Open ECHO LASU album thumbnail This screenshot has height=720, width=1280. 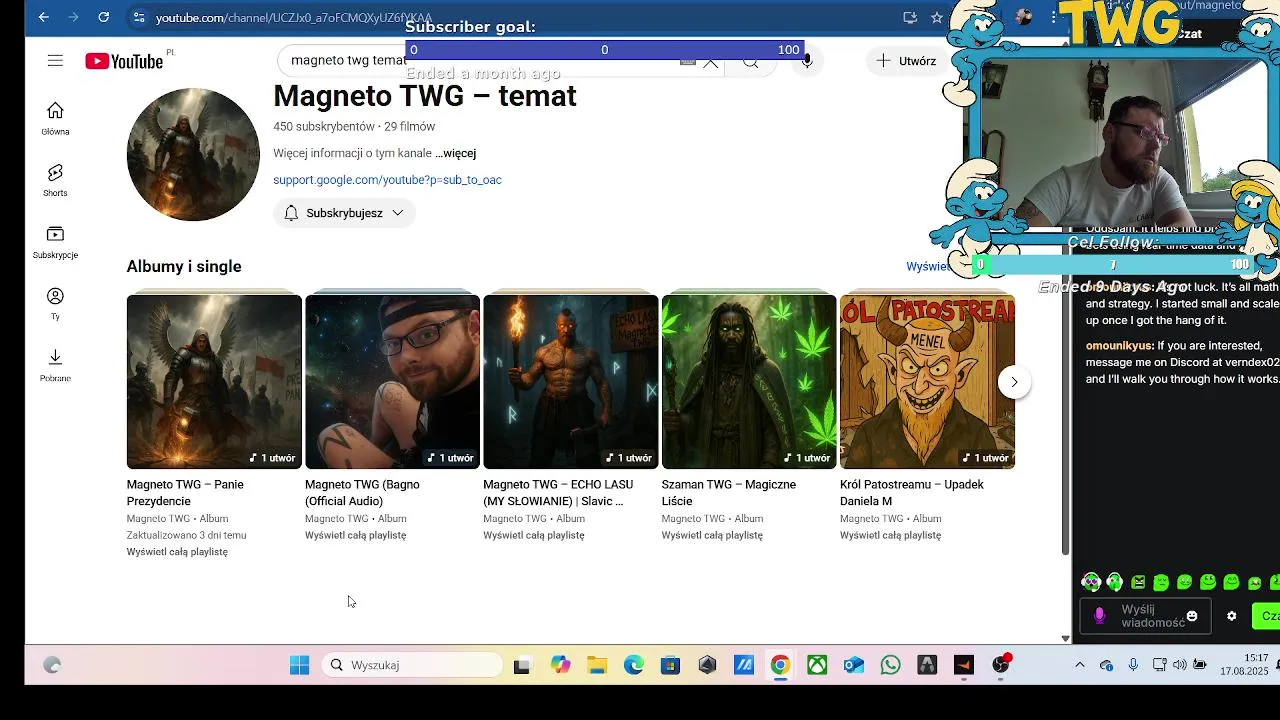click(x=571, y=381)
